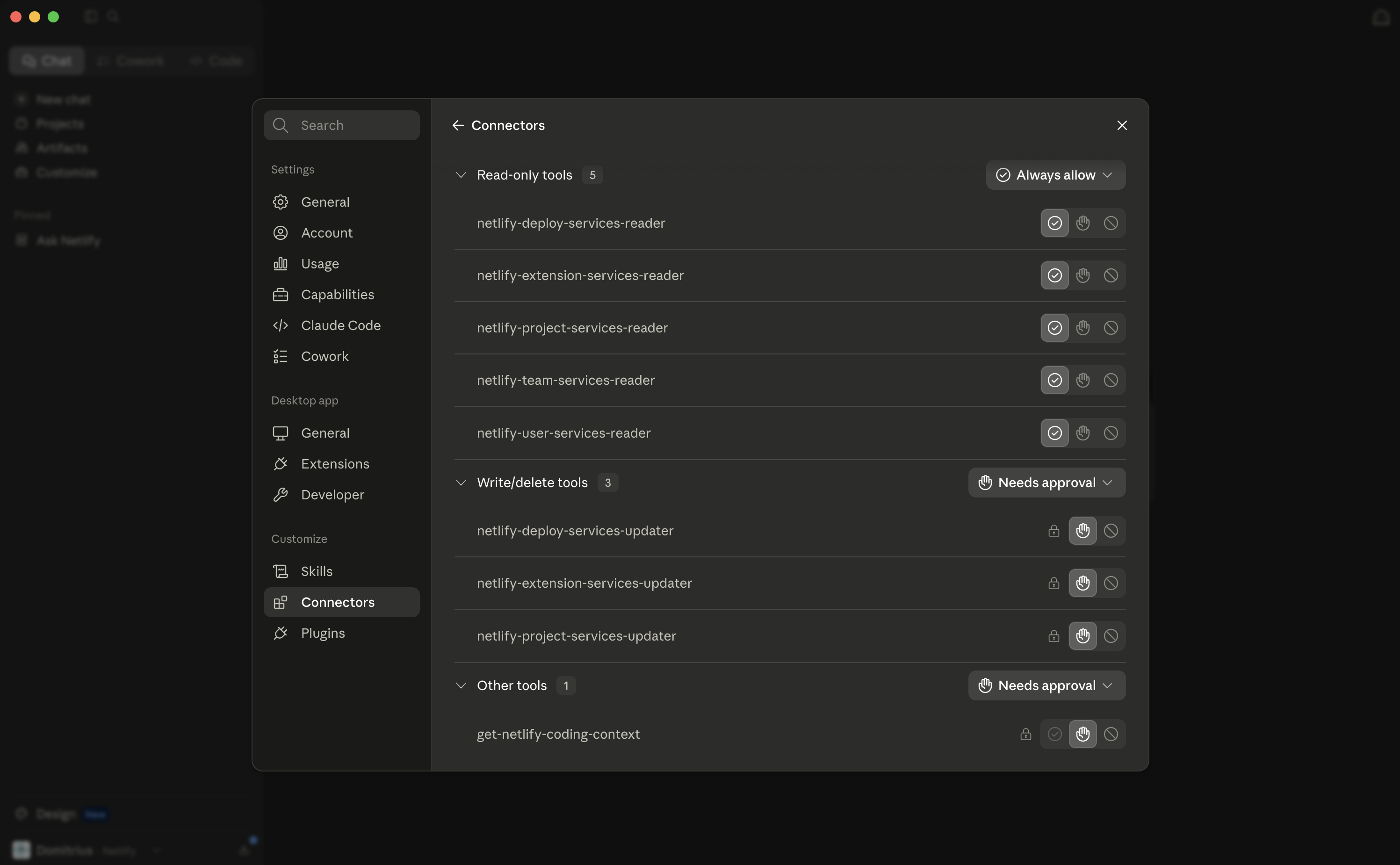Open Account settings
Screen dimensions: 1400x865
[x=341, y=233]
